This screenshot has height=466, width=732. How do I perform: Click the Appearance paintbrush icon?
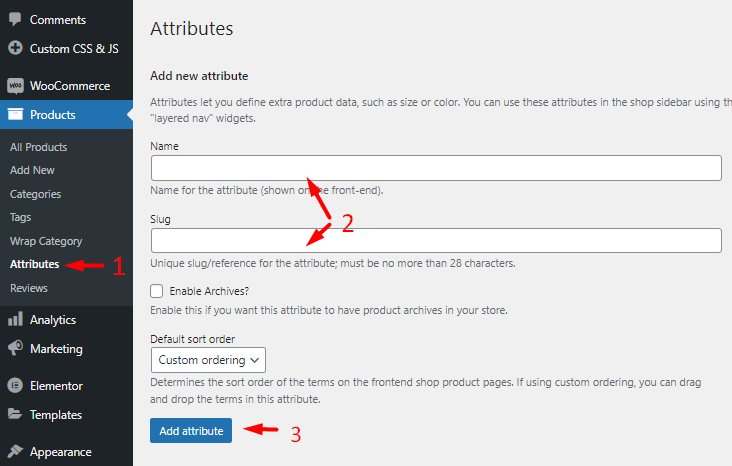[x=15, y=451]
